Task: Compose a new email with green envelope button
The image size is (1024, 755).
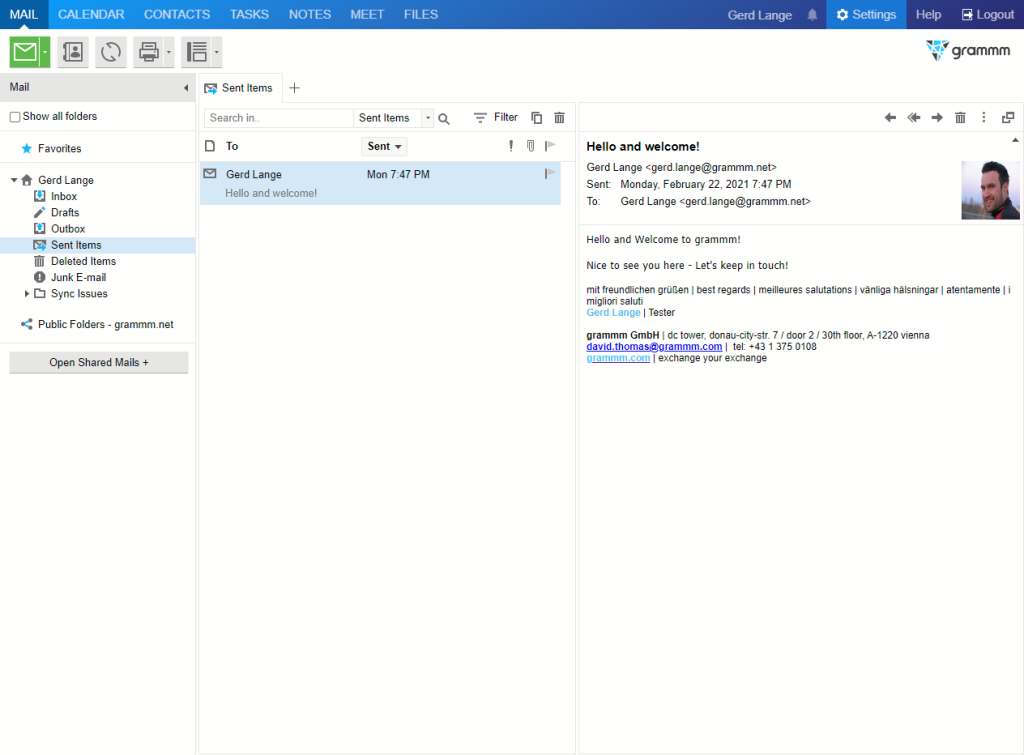Action: pyautogui.click(x=25, y=52)
